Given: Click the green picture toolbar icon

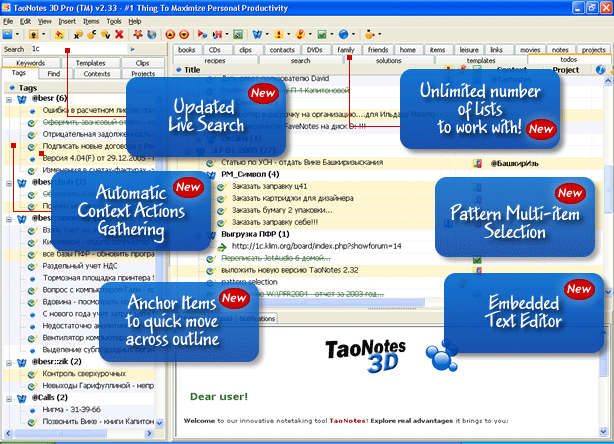Looking at the screenshot, I should tap(238, 34).
